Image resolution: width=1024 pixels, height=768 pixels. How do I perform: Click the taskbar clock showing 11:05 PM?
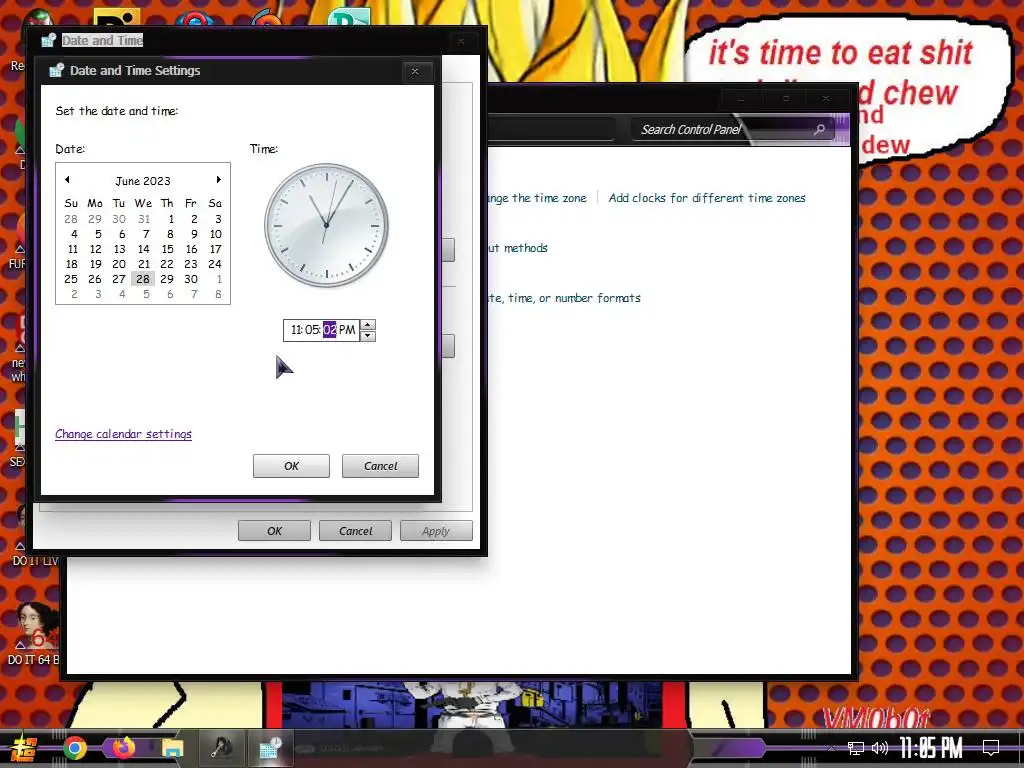[931, 748]
